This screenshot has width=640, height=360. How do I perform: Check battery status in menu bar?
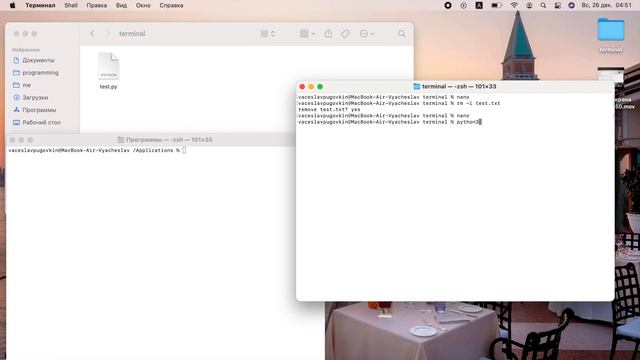[496, 5]
